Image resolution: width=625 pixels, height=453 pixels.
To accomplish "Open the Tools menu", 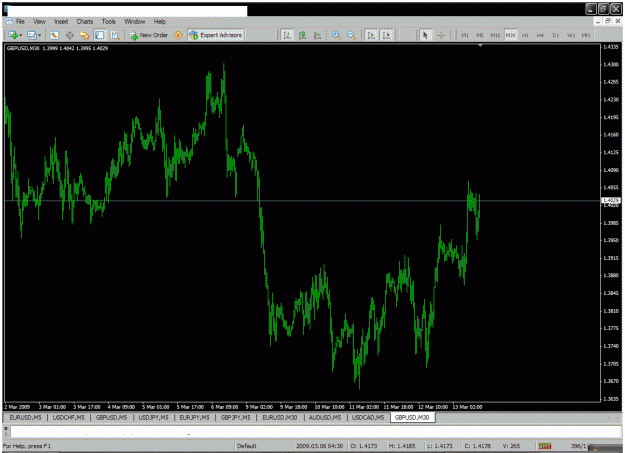I will (x=108, y=22).
